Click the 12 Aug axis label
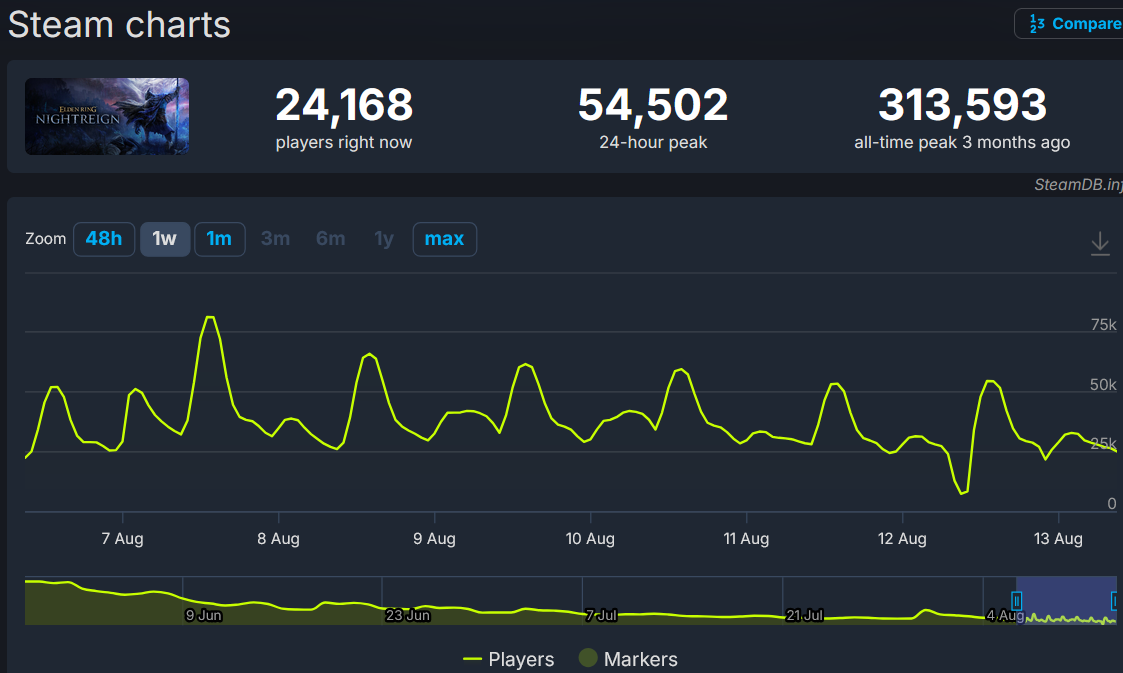1123x673 pixels. pyautogui.click(x=902, y=538)
